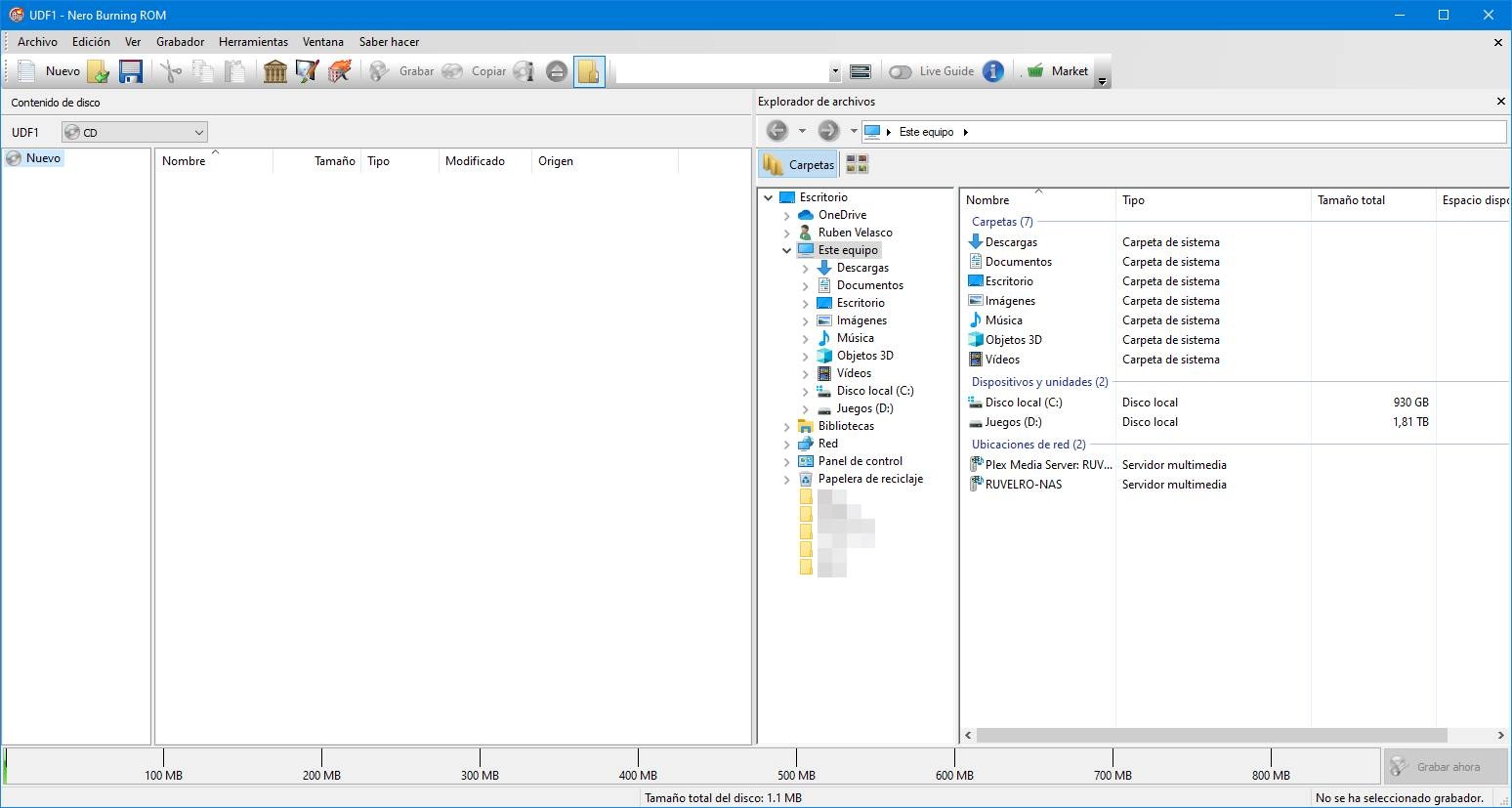
Task: Open the toolbar overflow options arrow
Action: pyautogui.click(x=1102, y=81)
